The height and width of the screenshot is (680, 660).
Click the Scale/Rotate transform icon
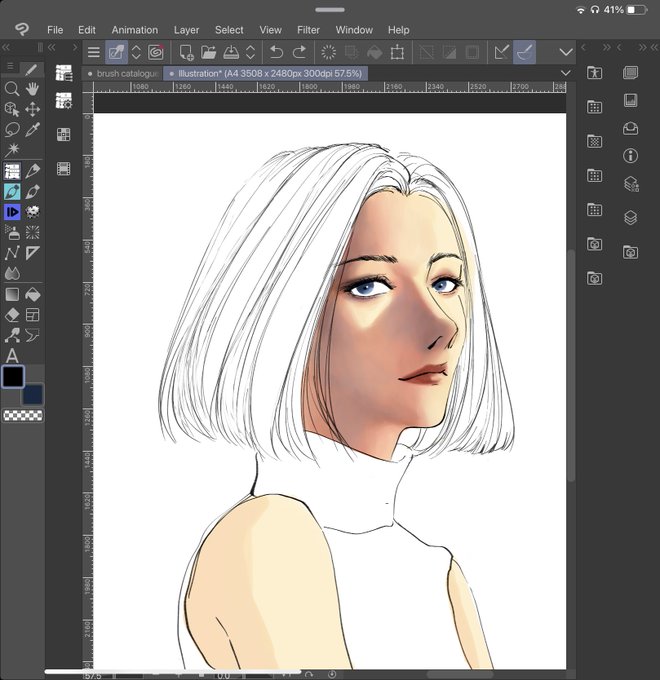click(x=397, y=52)
